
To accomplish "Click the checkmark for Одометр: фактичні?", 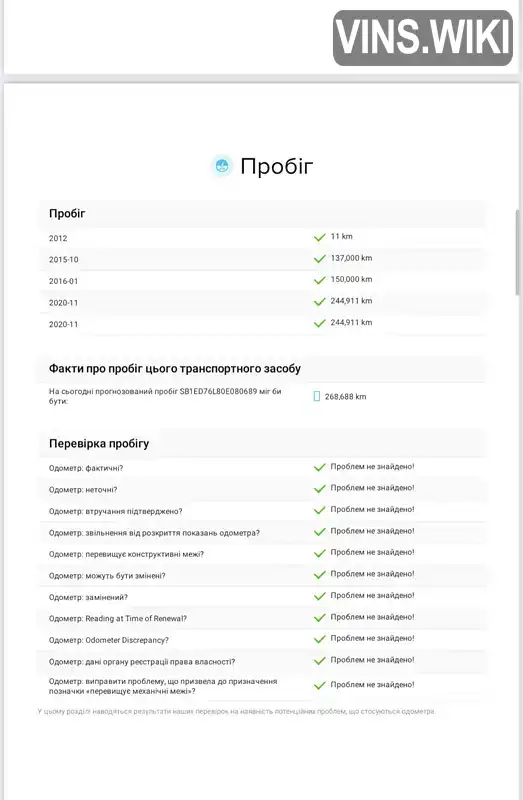I will 319,467.
